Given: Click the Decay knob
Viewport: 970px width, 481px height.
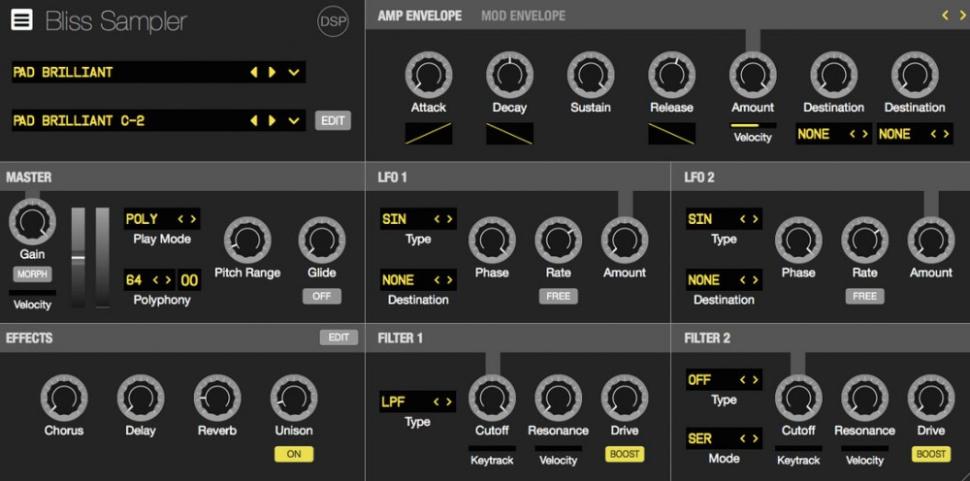Looking at the screenshot, I should pyautogui.click(x=510, y=75).
